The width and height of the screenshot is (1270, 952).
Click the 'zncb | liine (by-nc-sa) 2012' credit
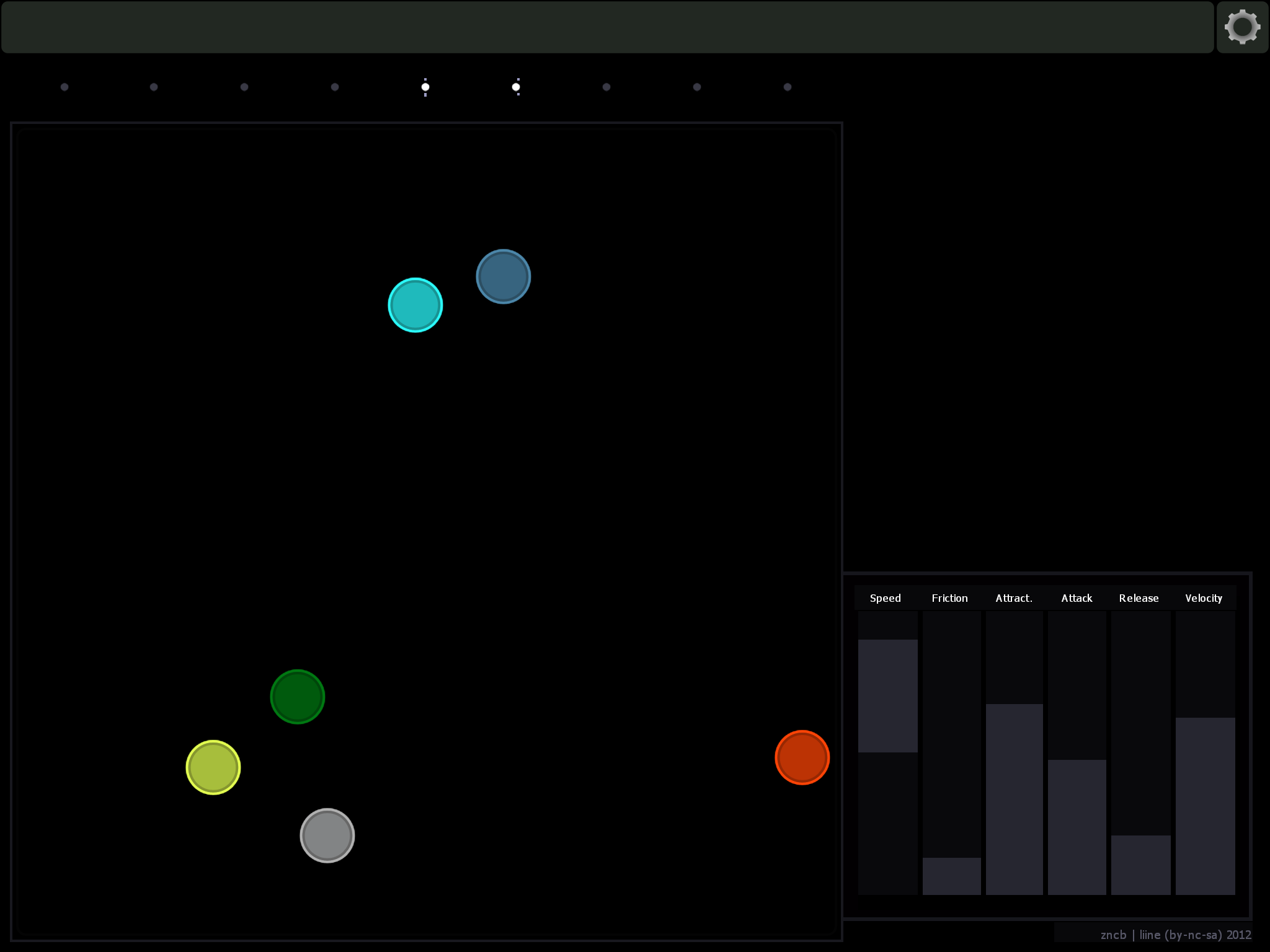coord(1176,935)
